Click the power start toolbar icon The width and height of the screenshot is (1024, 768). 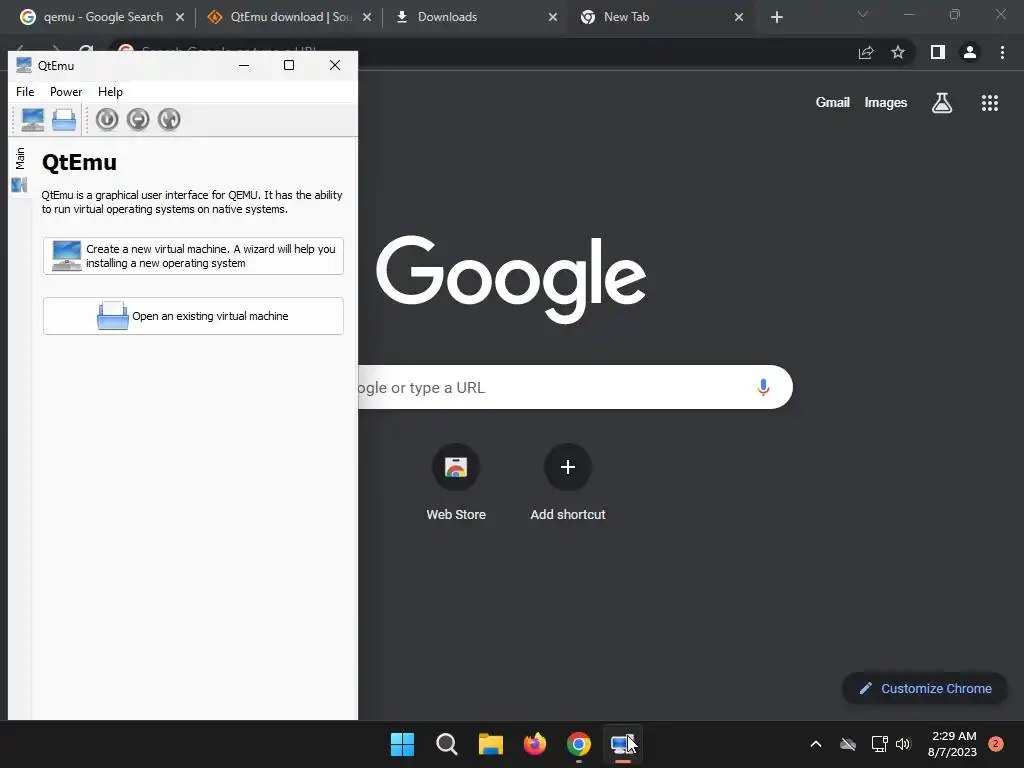(x=107, y=120)
